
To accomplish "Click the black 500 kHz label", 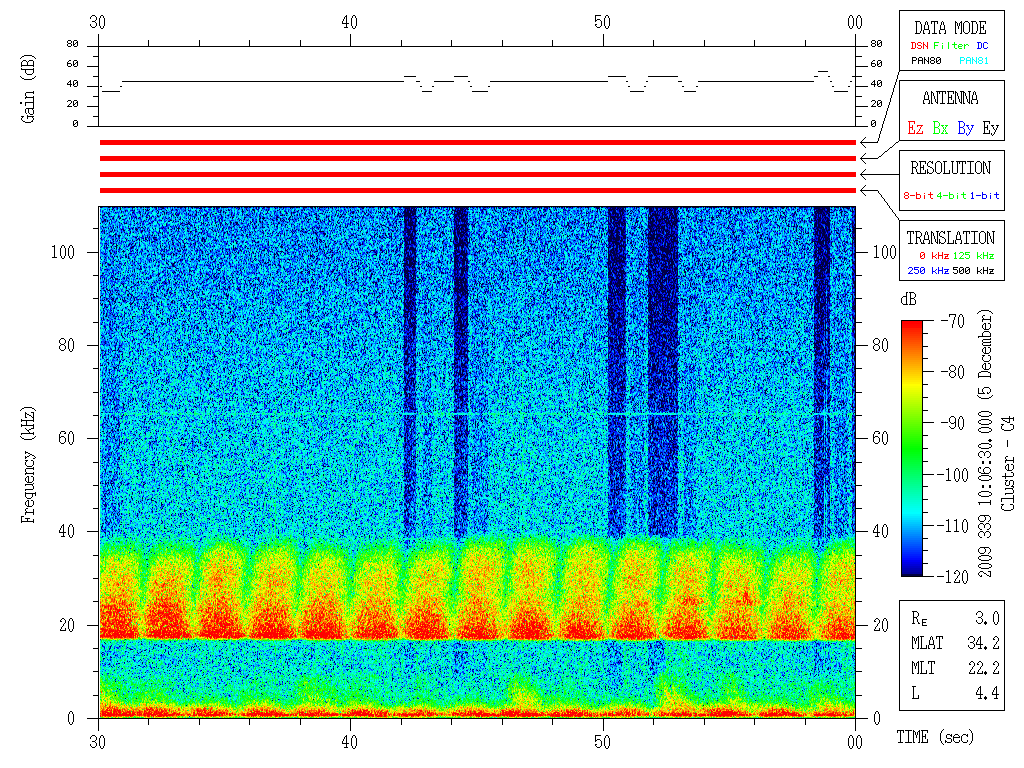I will click(x=973, y=270).
